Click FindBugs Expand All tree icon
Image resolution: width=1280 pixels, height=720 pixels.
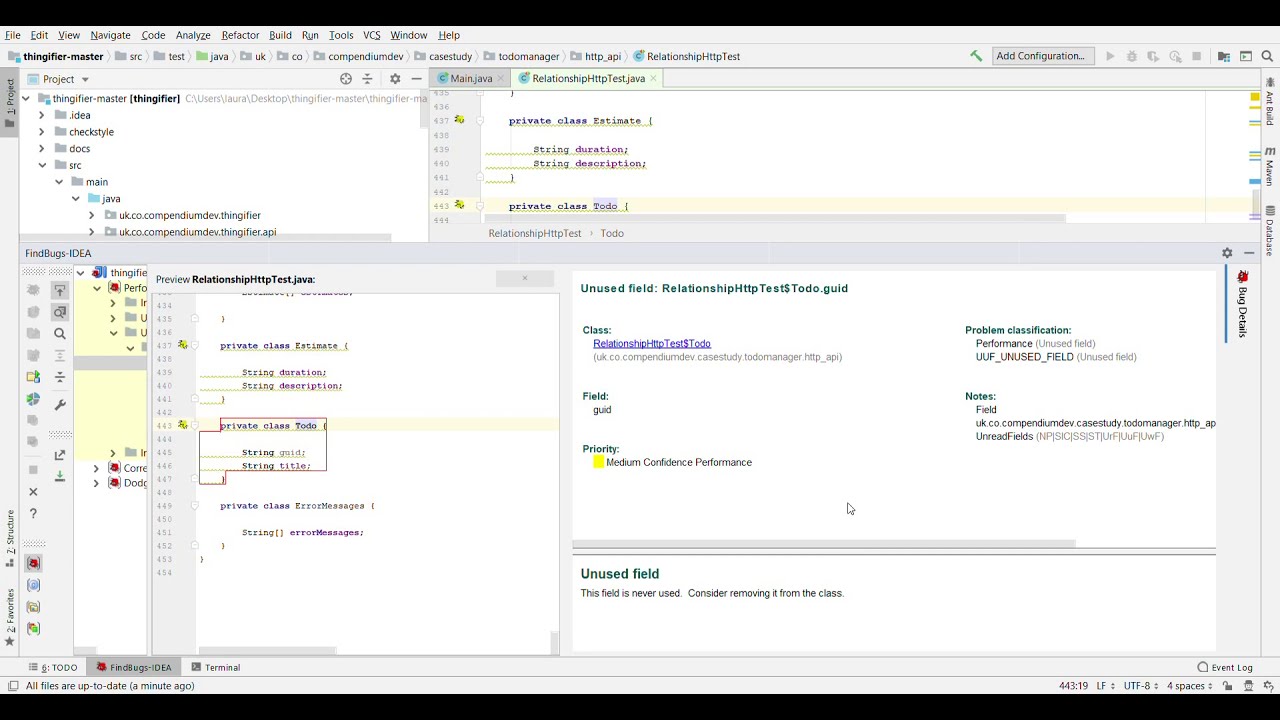tap(60, 355)
